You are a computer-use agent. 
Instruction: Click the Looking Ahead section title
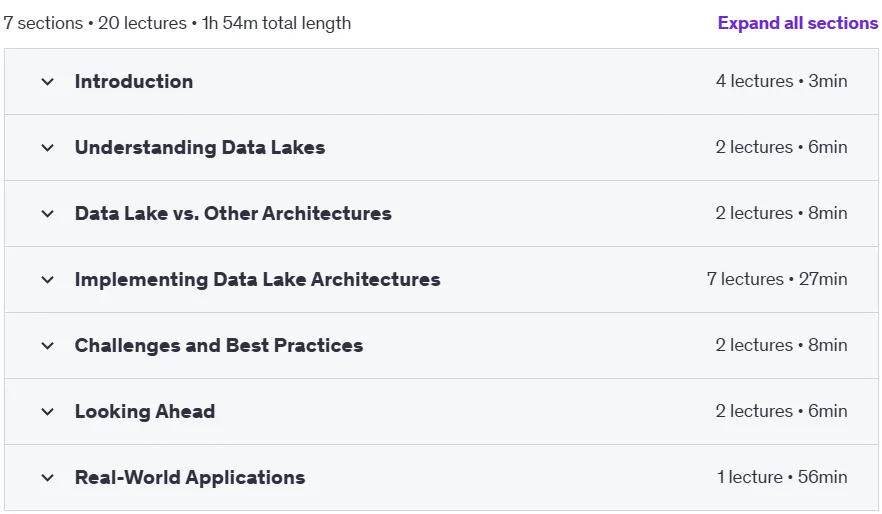tap(145, 412)
